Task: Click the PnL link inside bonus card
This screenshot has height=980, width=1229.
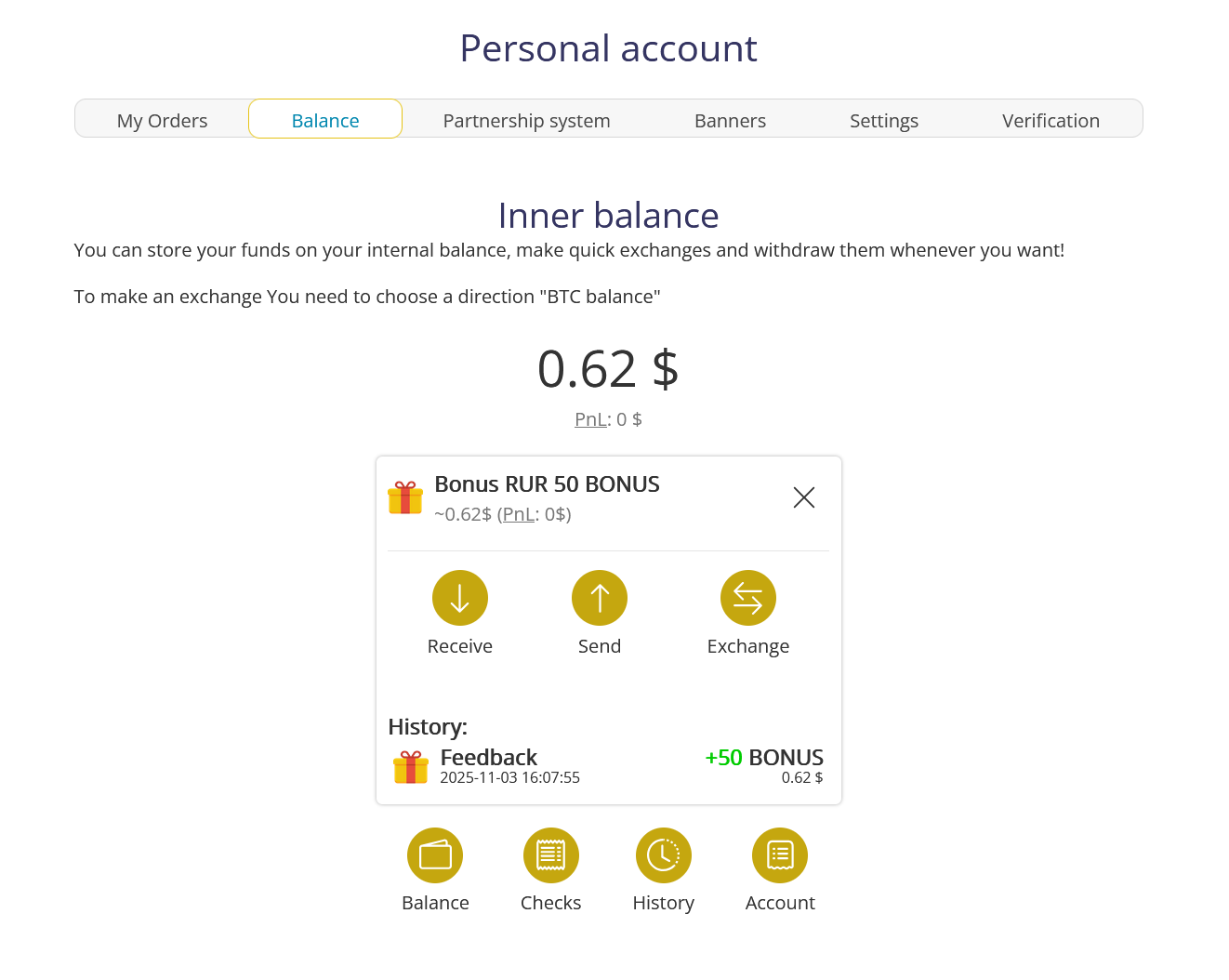Action: (x=518, y=514)
